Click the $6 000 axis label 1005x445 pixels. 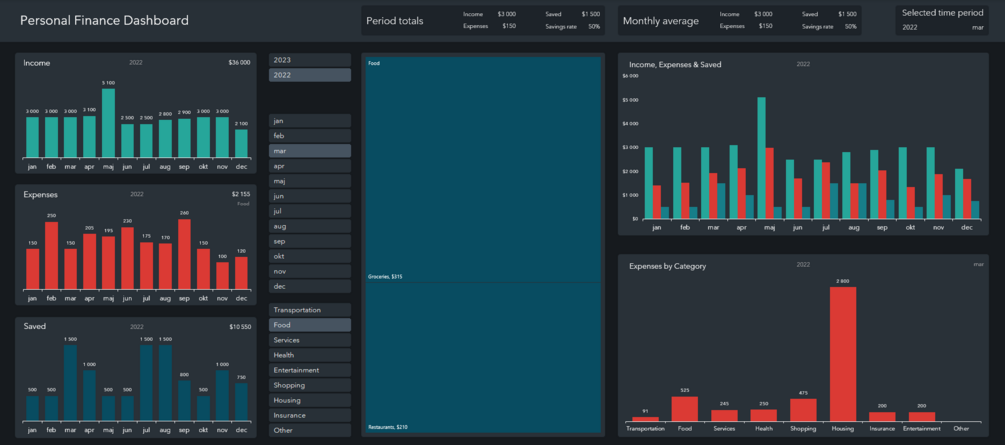pos(629,76)
